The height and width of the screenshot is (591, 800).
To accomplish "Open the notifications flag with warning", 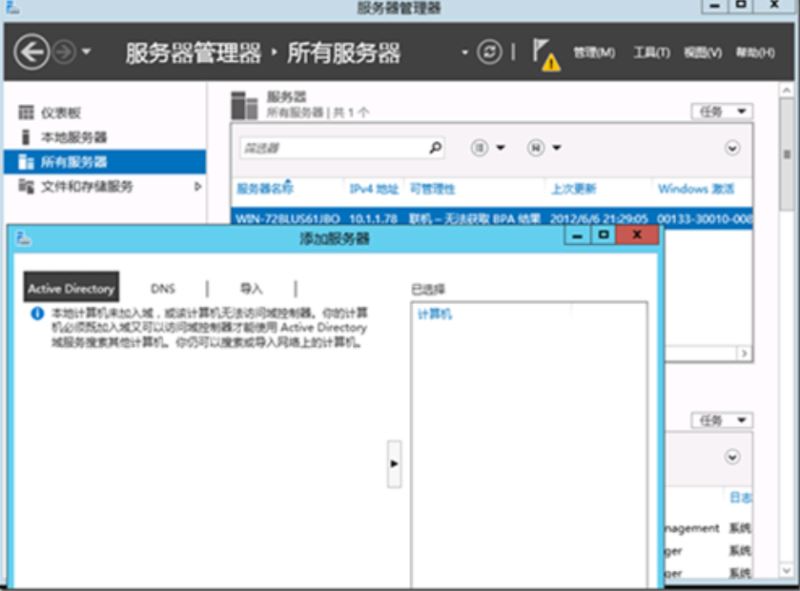I will click(x=546, y=54).
